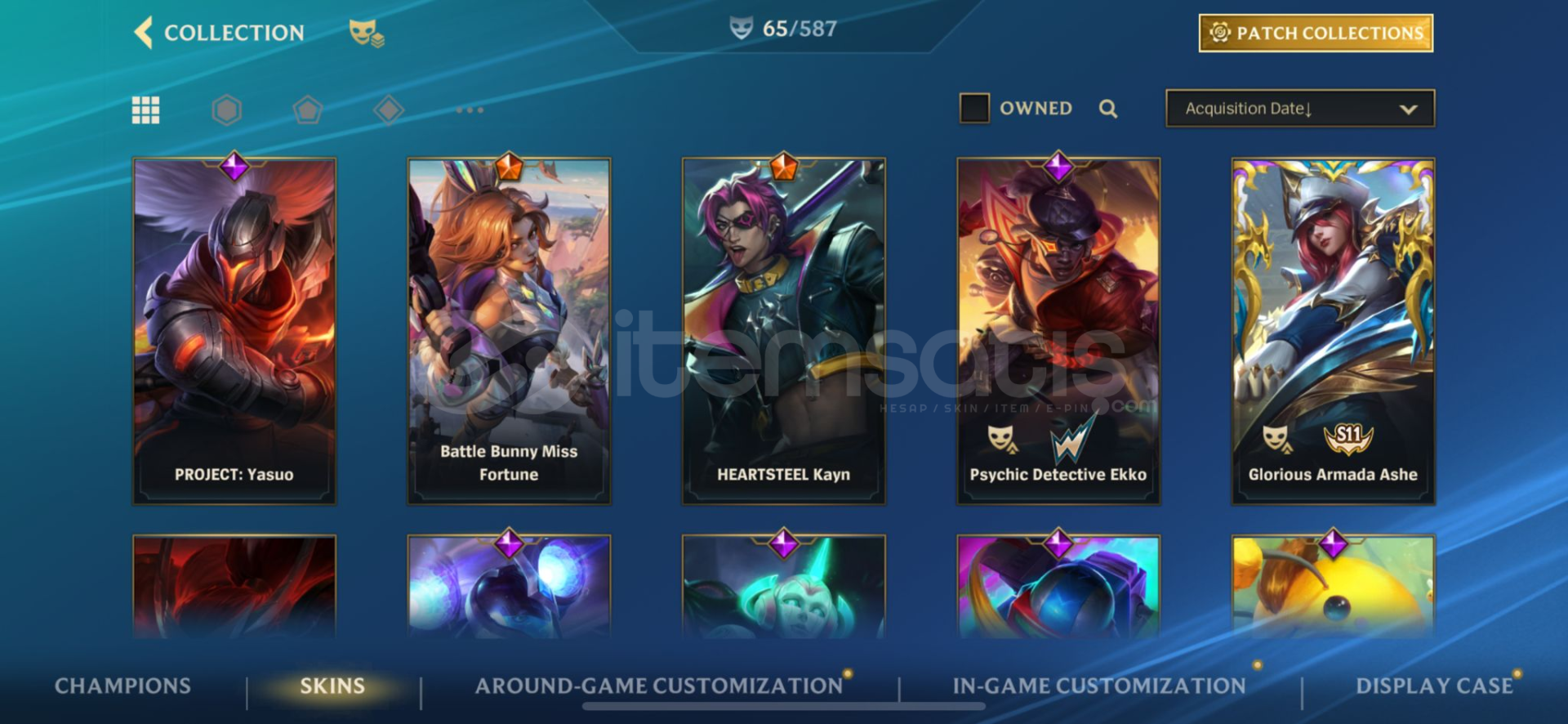
Task: Select the PROJECT: Yasuo skin card
Action: pyautogui.click(x=234, y=331)
